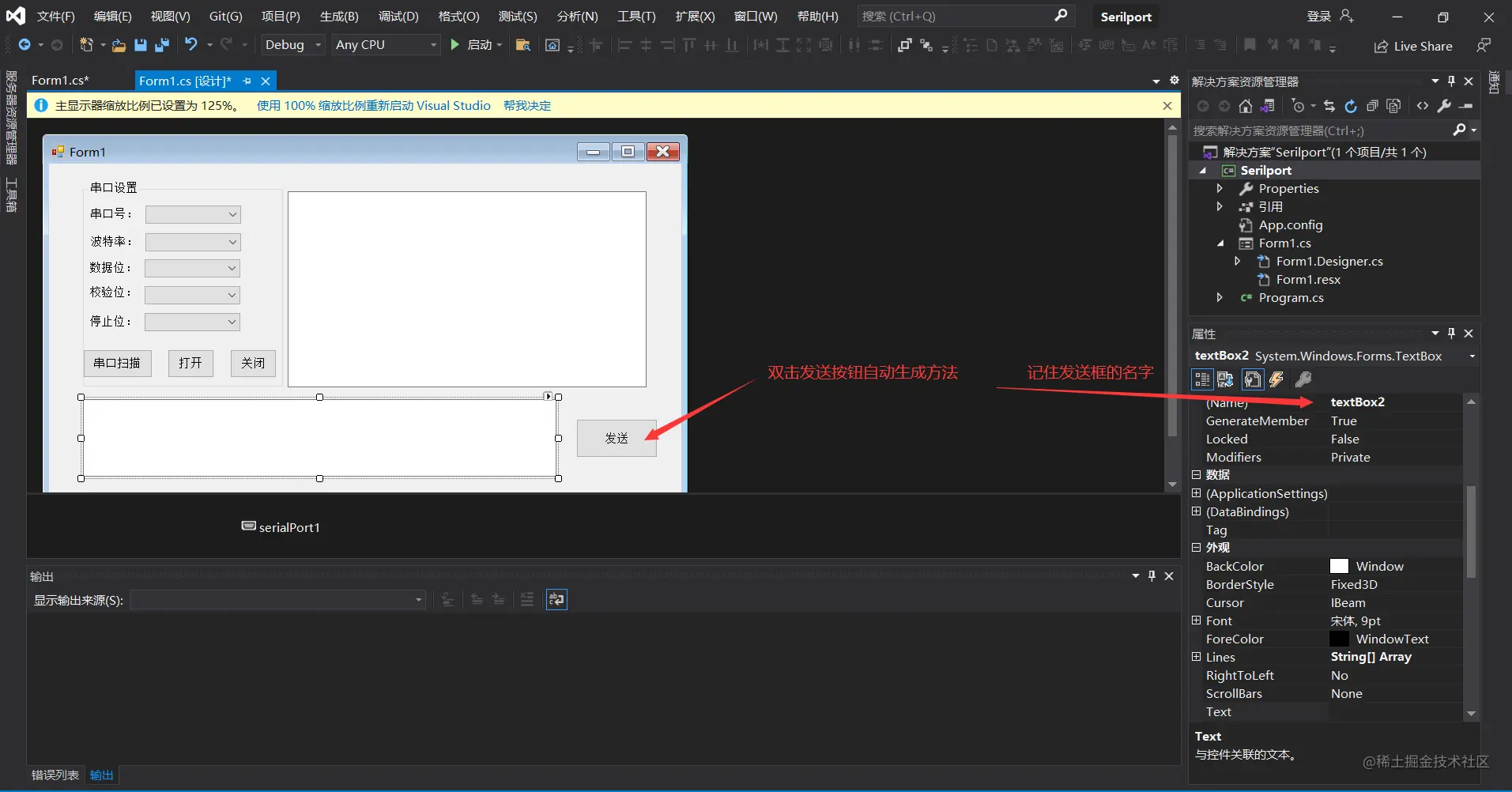Viewport: 1512px width, 792px height.
Task: Expand the Form1.Designer.cs tree node
Action: [x=1238, y=261]
